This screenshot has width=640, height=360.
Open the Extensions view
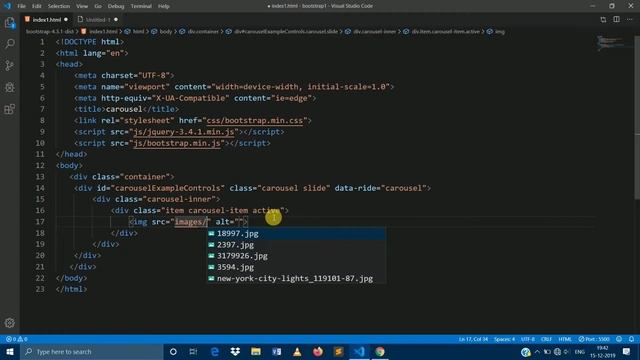click(x=9, y=109)
